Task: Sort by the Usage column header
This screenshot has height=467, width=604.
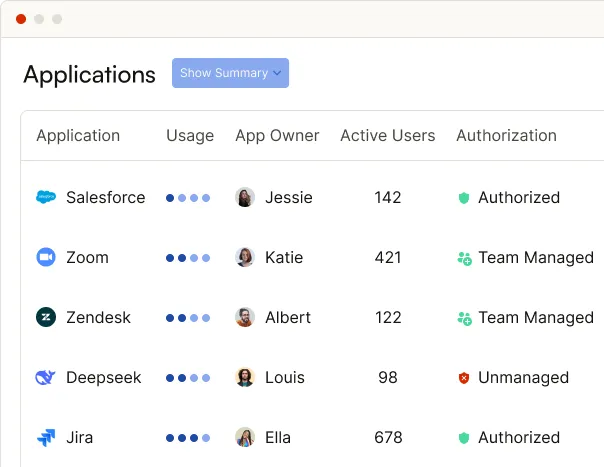Action: 190,136
